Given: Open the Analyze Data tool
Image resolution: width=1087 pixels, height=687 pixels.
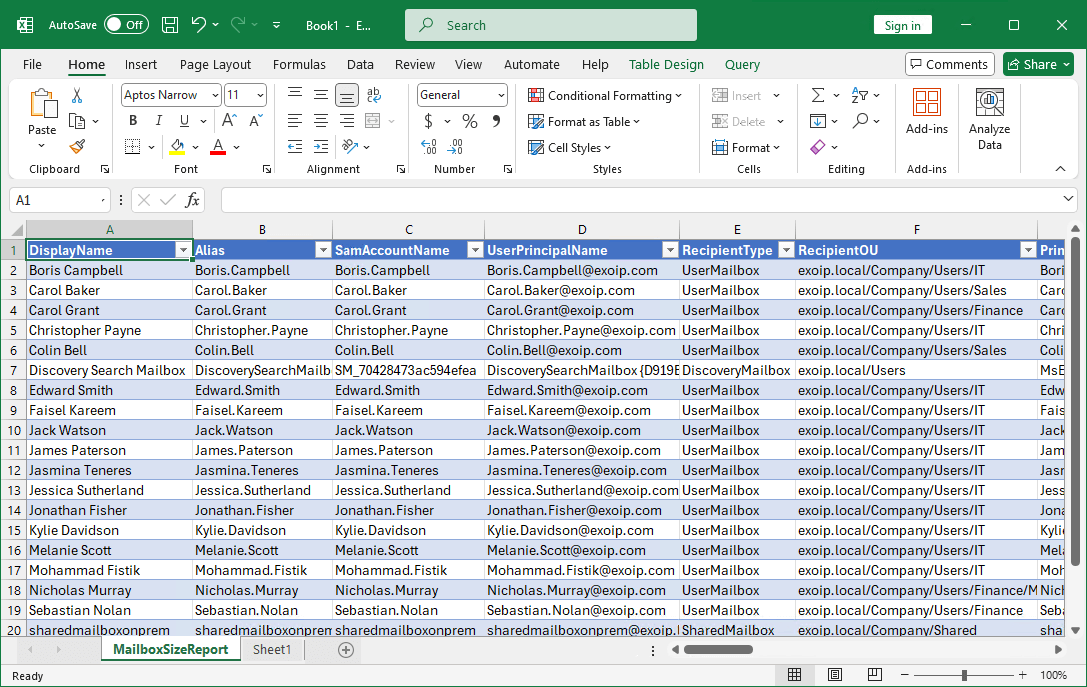Looking at the screenshot, I should pyautogui.click(x=989, y=117).
